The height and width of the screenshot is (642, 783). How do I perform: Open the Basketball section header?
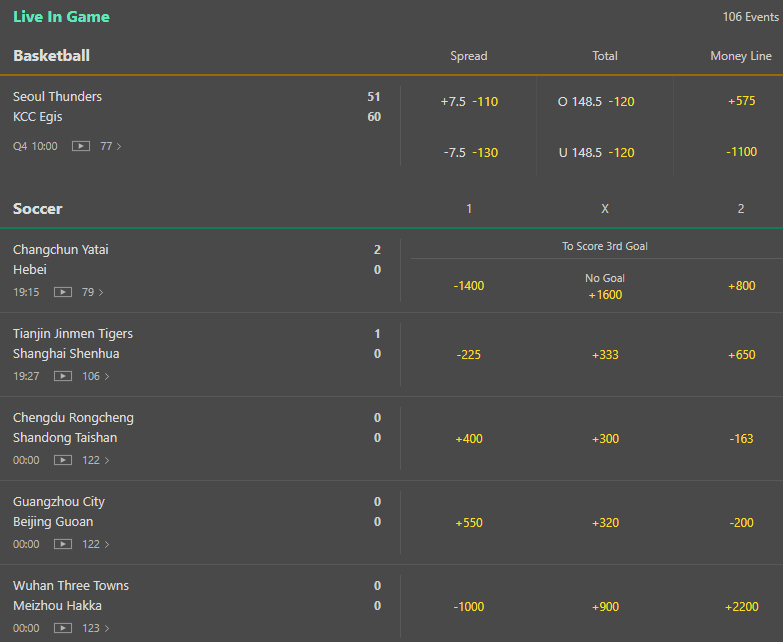(51, 55)
